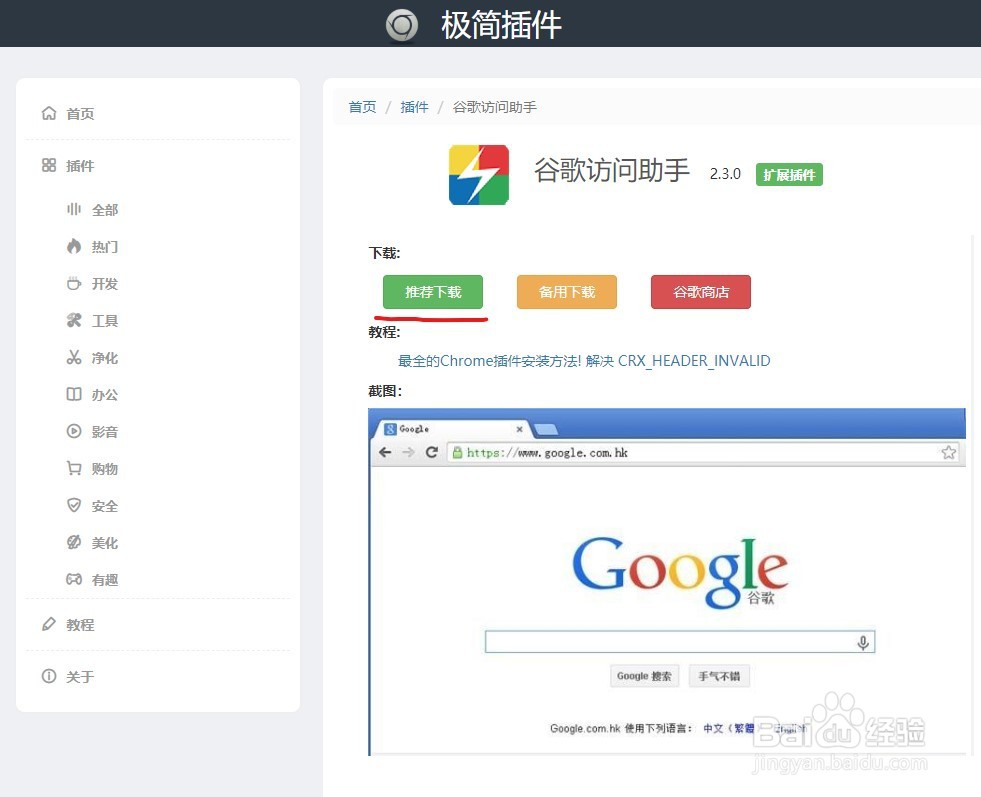Click the orange 备用下载 button
This screenshot has height=797, width=981.
[x=567, y=292]
